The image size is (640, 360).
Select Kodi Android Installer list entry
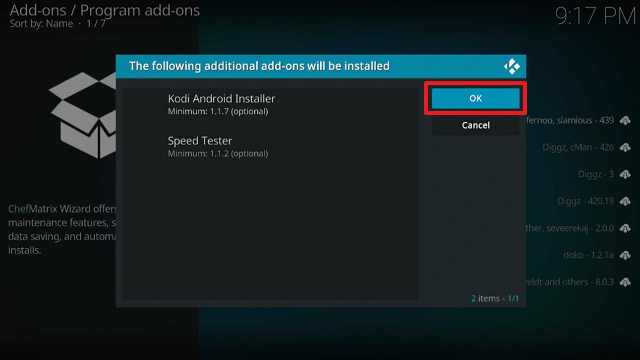(x=270, y=104)
